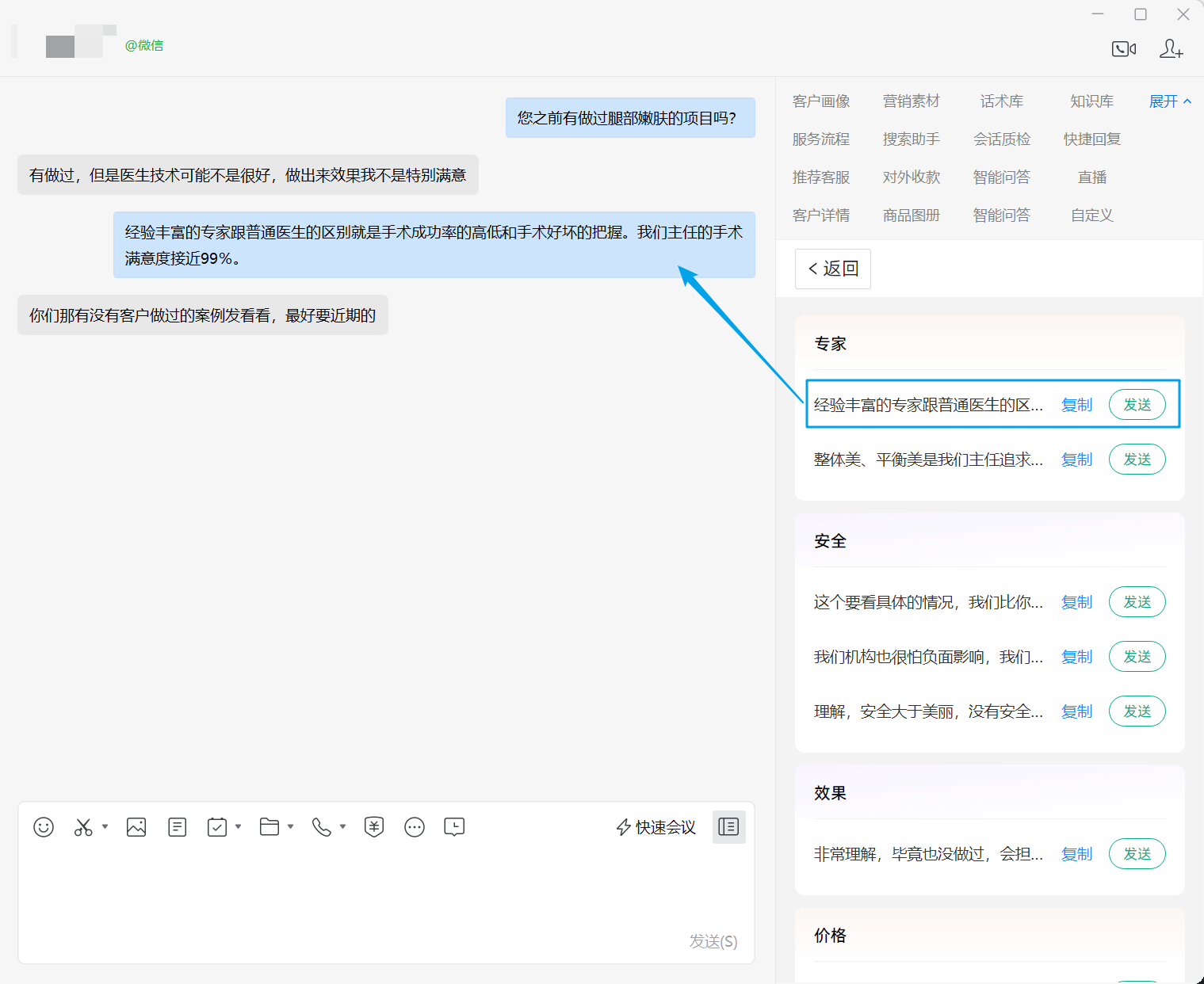Toggle the side panel icon at input toolbar right
Screen dimensions: 1204x984
[x=728, y=826]
